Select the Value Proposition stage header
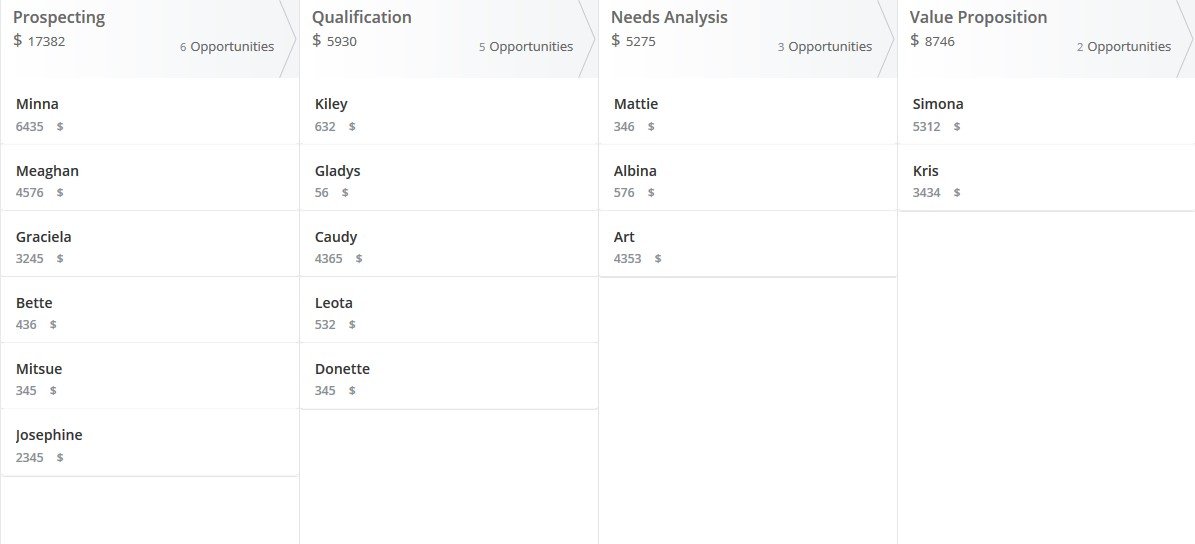Screen dimensions: 1195x544 click(x=1046, y=38)
